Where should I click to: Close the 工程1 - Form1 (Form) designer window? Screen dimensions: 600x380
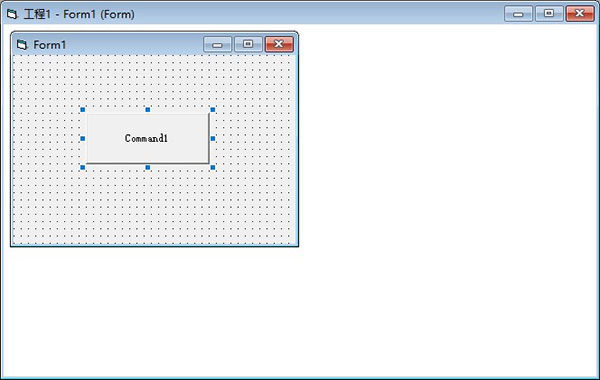[x=580, y=14]
